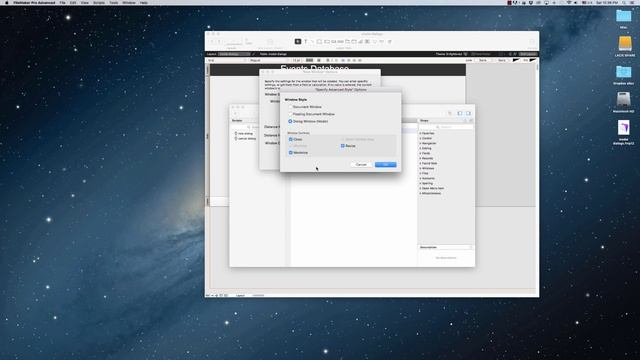Uncheck the Maximize window control checkbox
The width and height of the screenshot is (640, 360).
coord(291,153)
